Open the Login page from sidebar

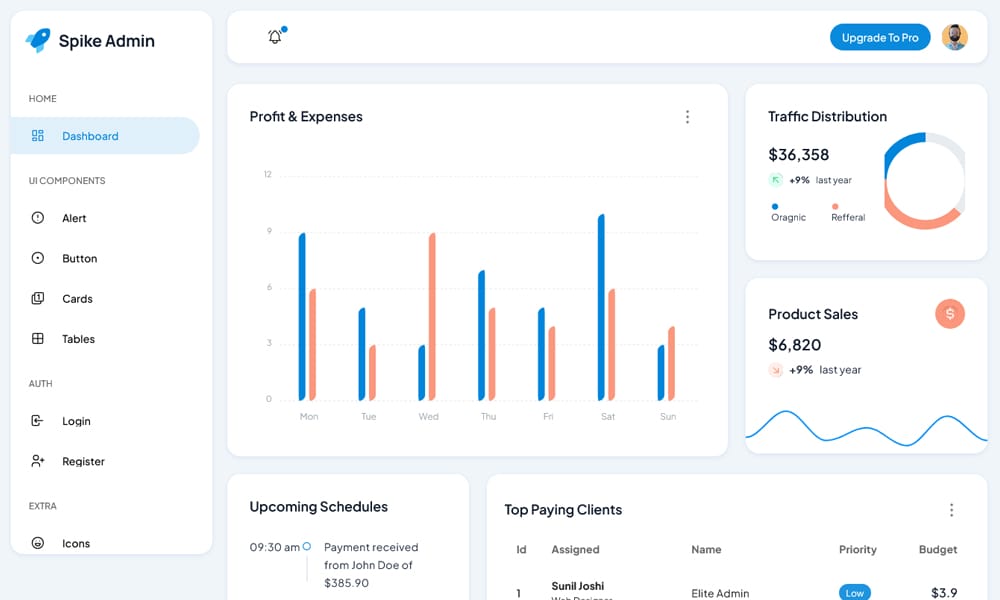pyautogui.click(x=77, y=421)
